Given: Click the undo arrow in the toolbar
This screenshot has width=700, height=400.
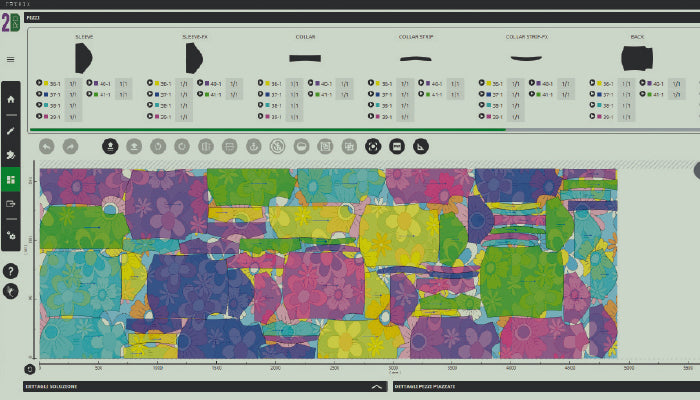Looking at the screenshot, I should [x=47, y=146].
